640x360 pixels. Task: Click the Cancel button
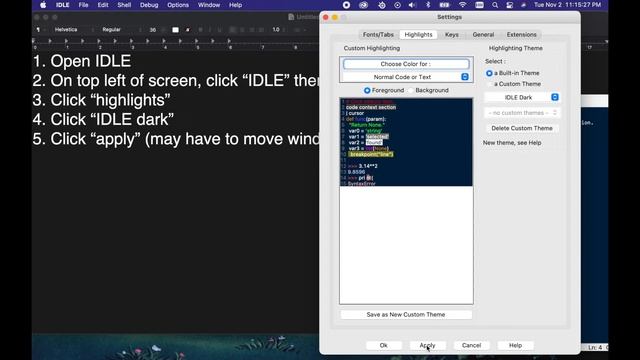coord(471,345)
